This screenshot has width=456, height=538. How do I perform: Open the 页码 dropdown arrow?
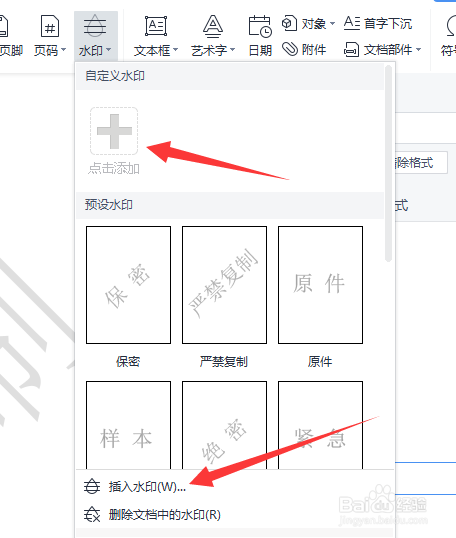[x=63, y=50]
